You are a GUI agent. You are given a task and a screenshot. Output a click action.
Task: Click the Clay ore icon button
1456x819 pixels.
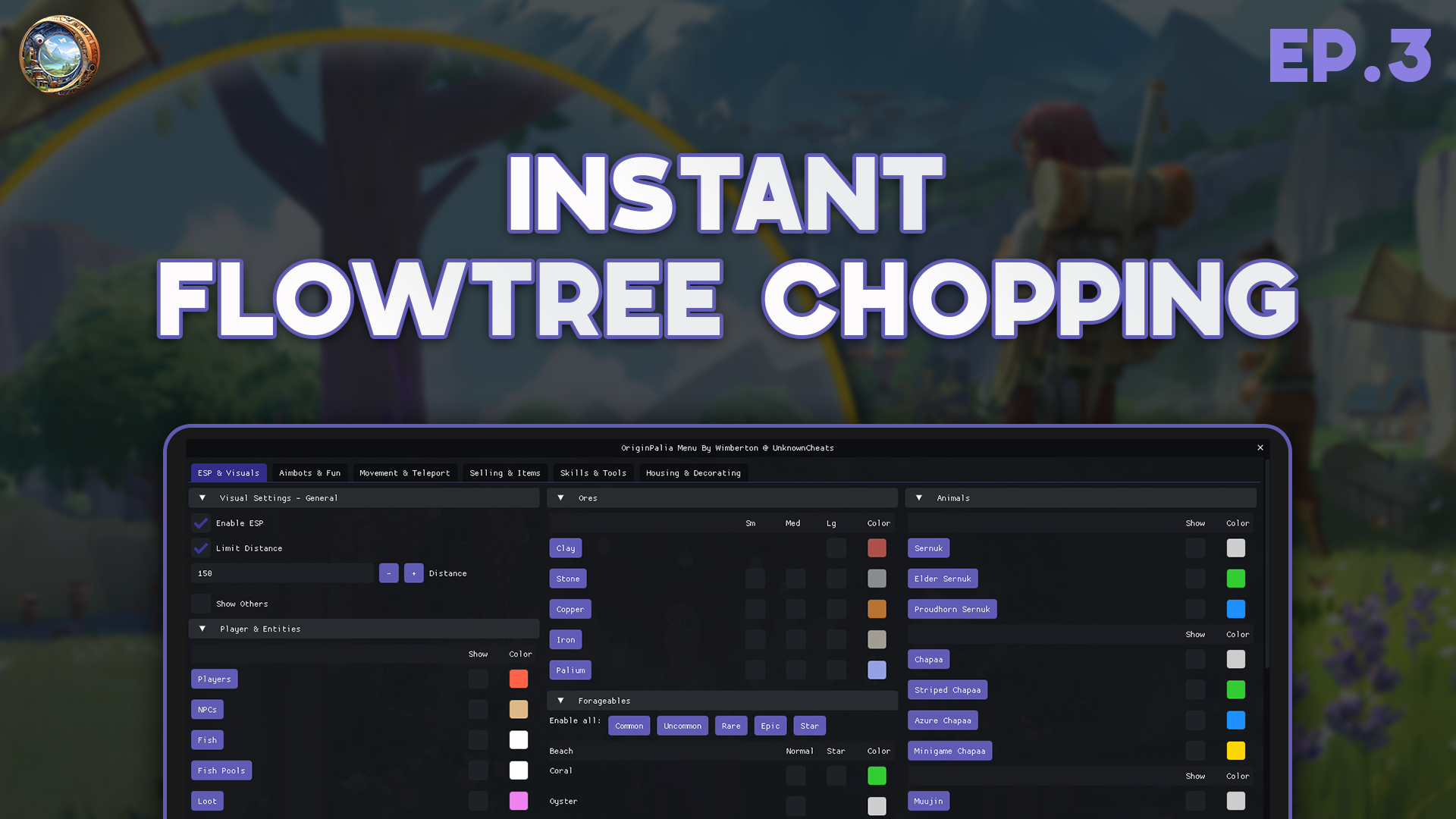tap(565, 547)
